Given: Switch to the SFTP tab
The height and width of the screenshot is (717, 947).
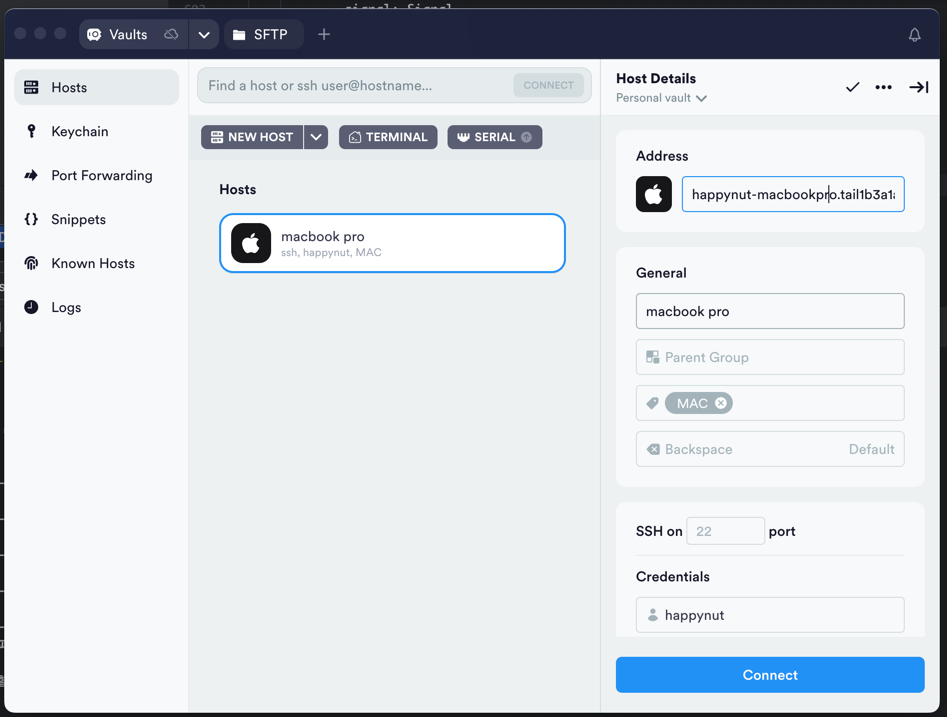Looking at the screenshot, I should point(262,34).
